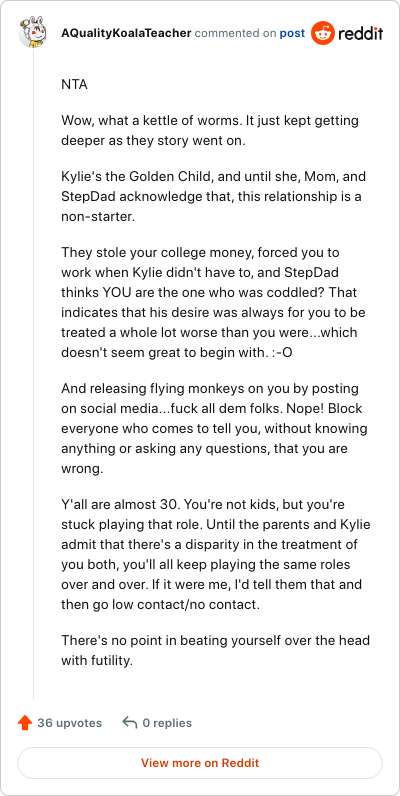
Task: Click the "releasing flying monkeys" paragraph
Action: coord(214,428)
